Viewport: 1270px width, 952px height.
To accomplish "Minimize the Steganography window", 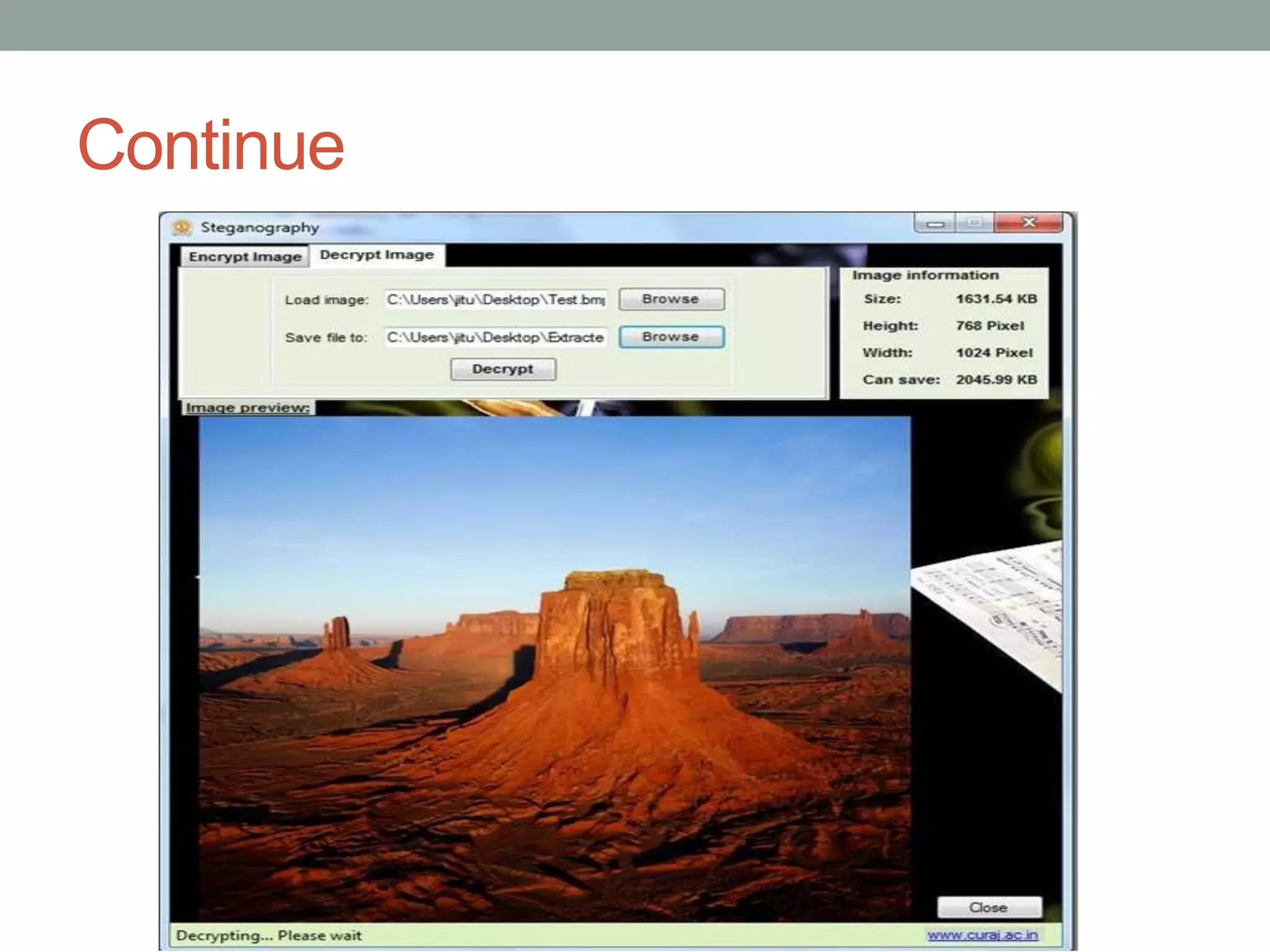I will click(x=936, y=223).
